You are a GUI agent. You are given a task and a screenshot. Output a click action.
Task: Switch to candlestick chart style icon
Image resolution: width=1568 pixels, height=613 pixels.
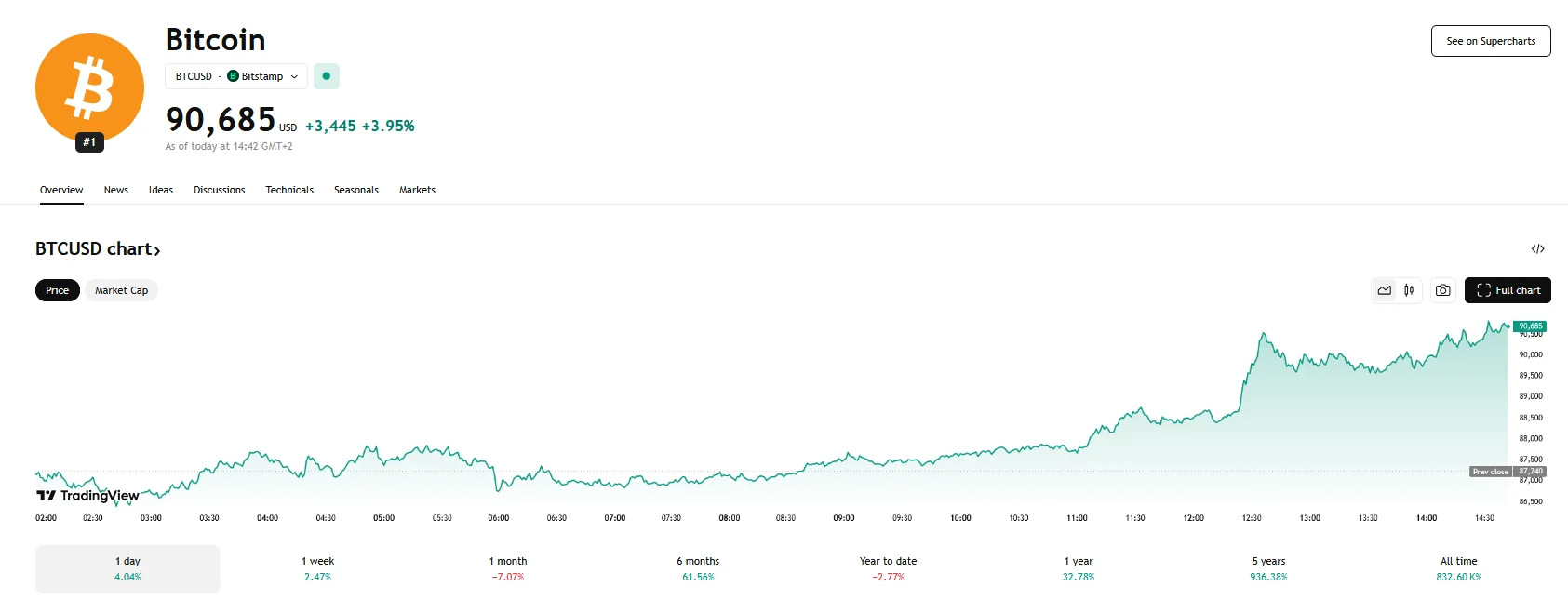1409,290
